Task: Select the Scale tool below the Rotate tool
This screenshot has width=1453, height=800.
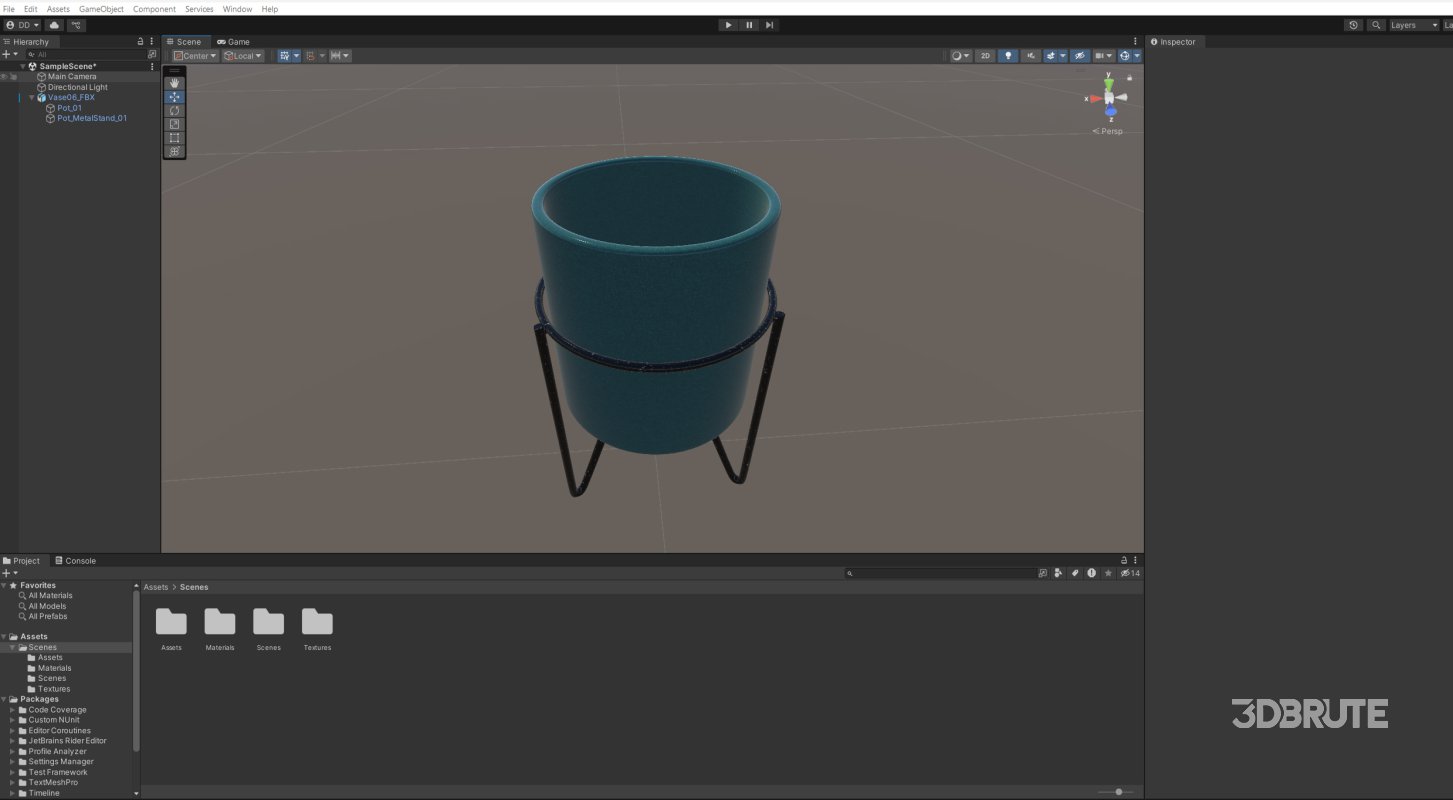Action: click(x=174, y=124)
